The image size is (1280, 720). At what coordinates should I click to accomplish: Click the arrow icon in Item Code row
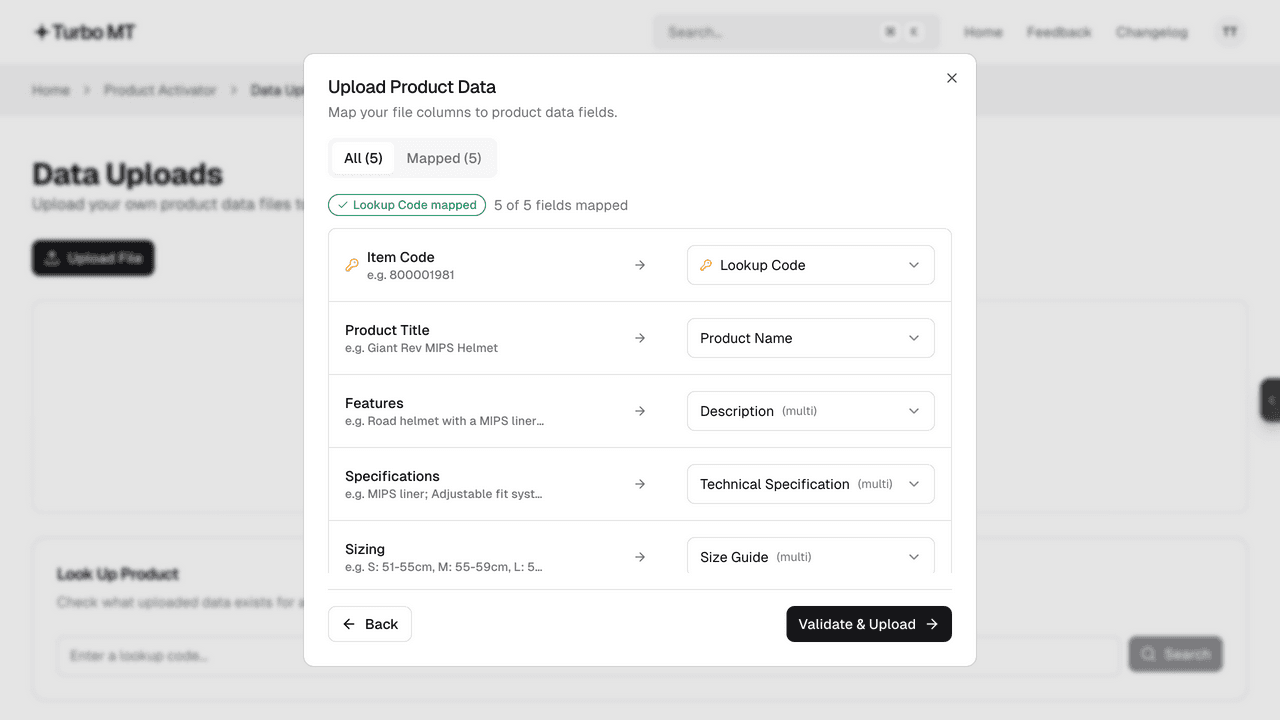click(640, 265)
